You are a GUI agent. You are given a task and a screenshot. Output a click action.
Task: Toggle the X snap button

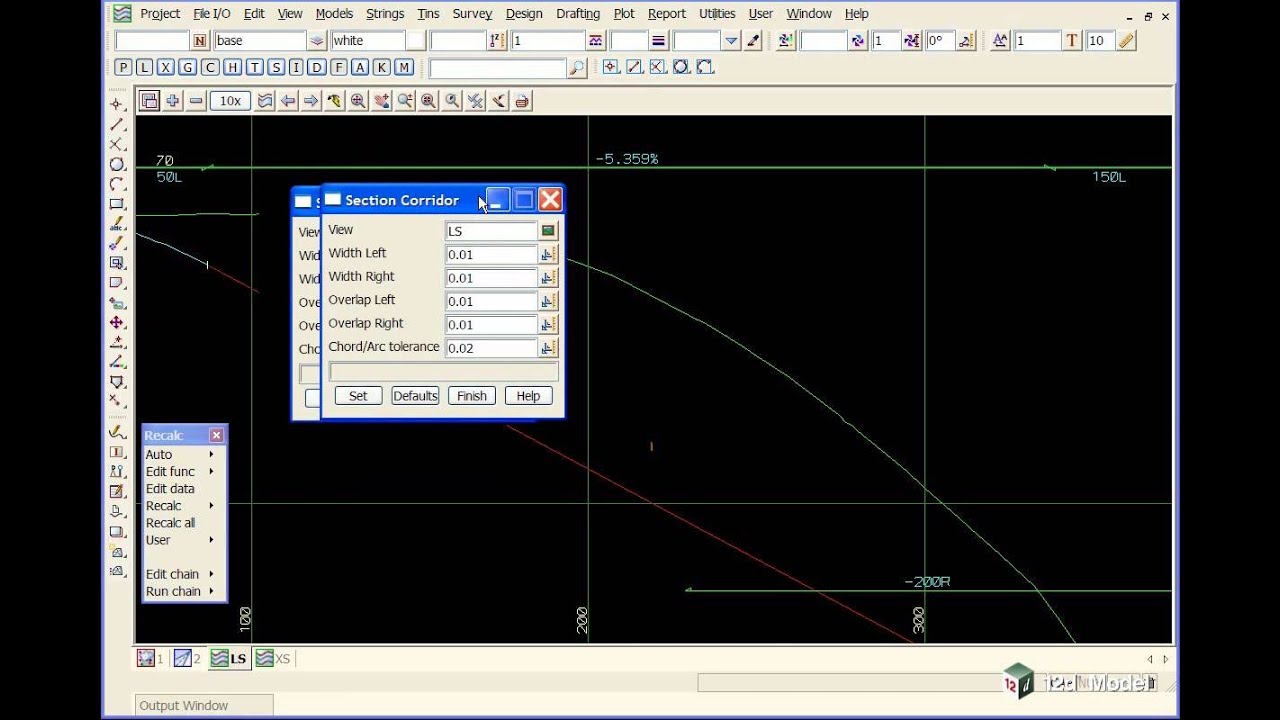[x=166, y=67]
